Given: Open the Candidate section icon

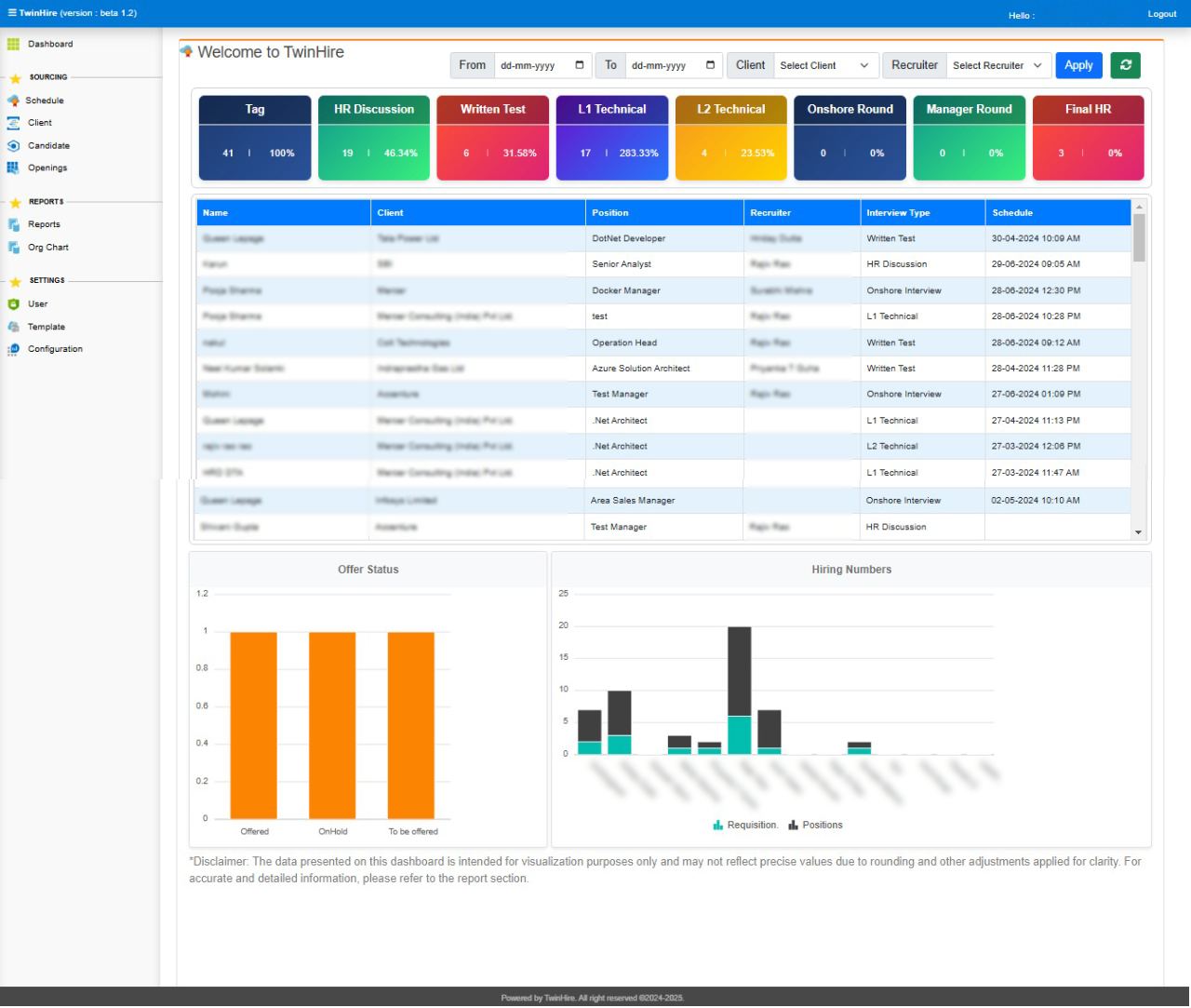Looking at the screenshot, I should point(13,145).
